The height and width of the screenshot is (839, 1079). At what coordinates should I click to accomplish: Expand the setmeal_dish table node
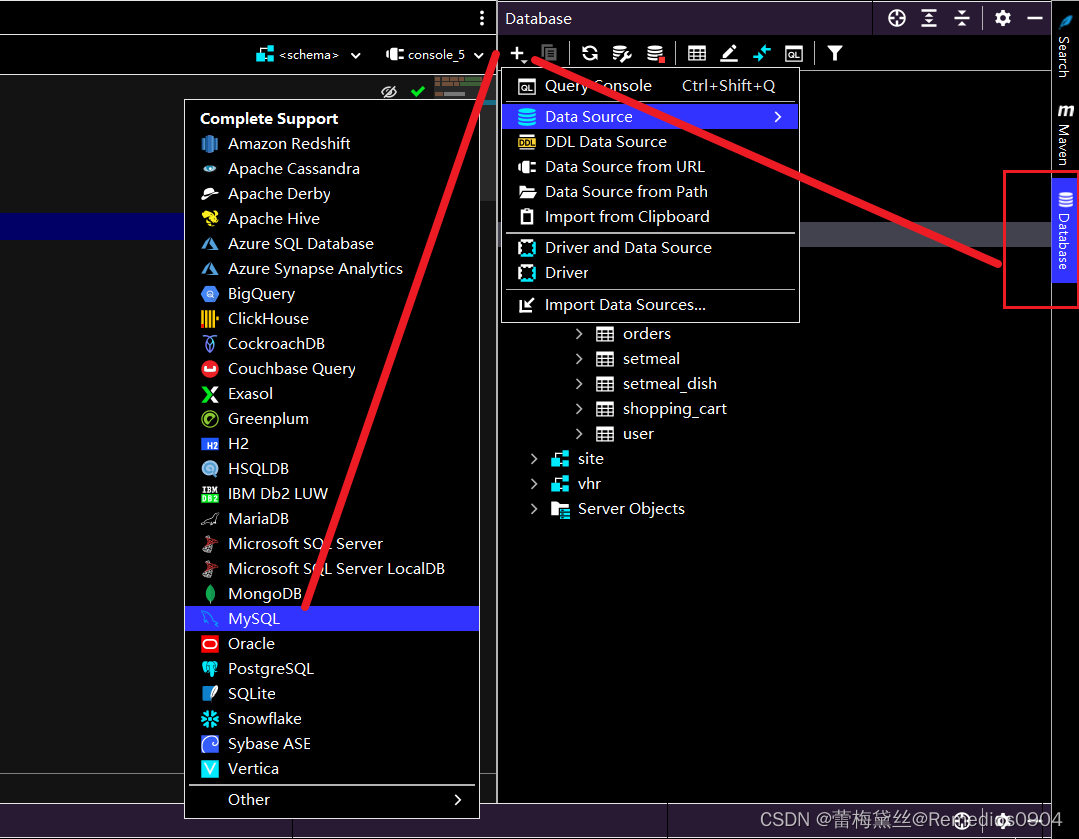[579, 384]
